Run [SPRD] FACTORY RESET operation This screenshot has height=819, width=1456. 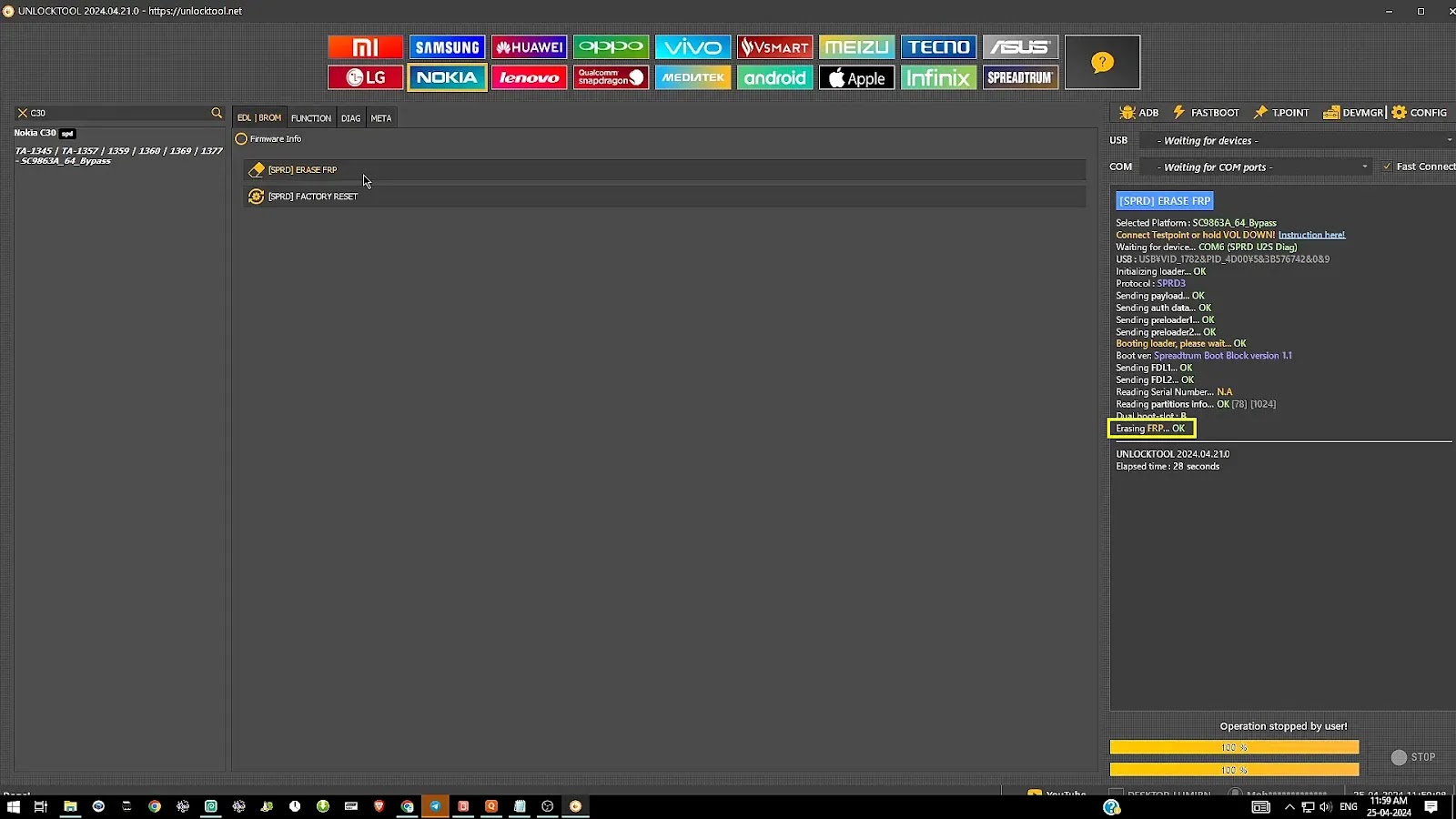664,197
